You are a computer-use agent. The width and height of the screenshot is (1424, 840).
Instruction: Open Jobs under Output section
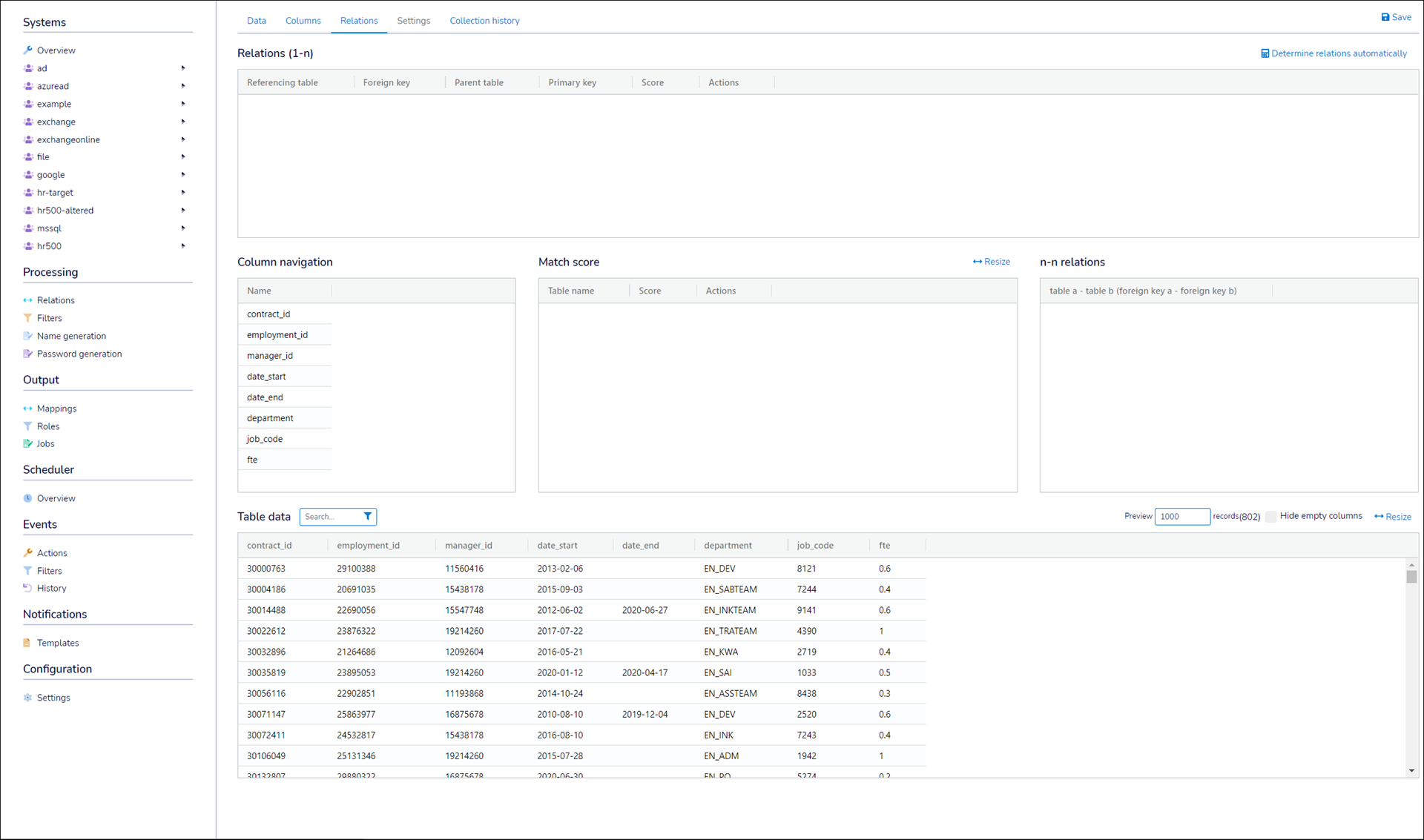coord(45,443)
